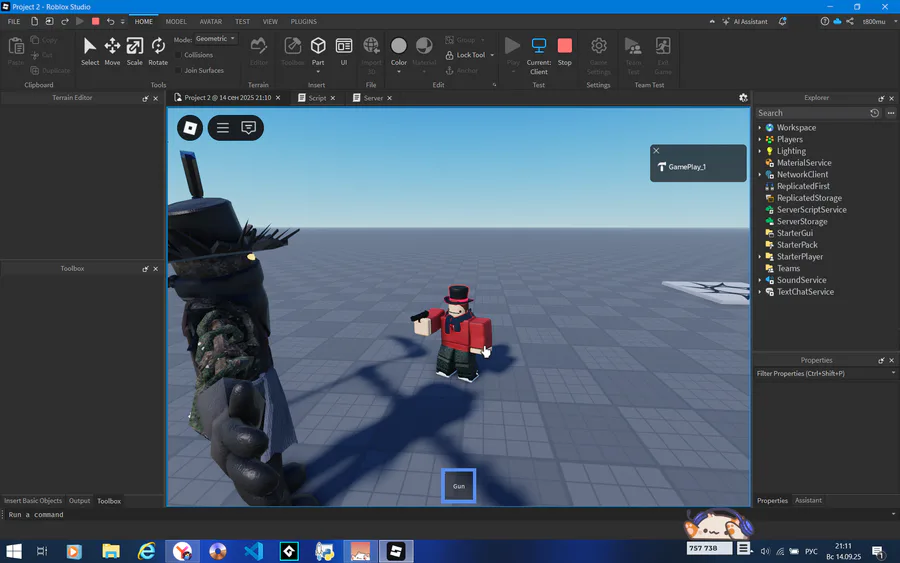900x563 pixels.
Task: Switch to the PLUGINS ribbon tab
Action: pos(304,21)
